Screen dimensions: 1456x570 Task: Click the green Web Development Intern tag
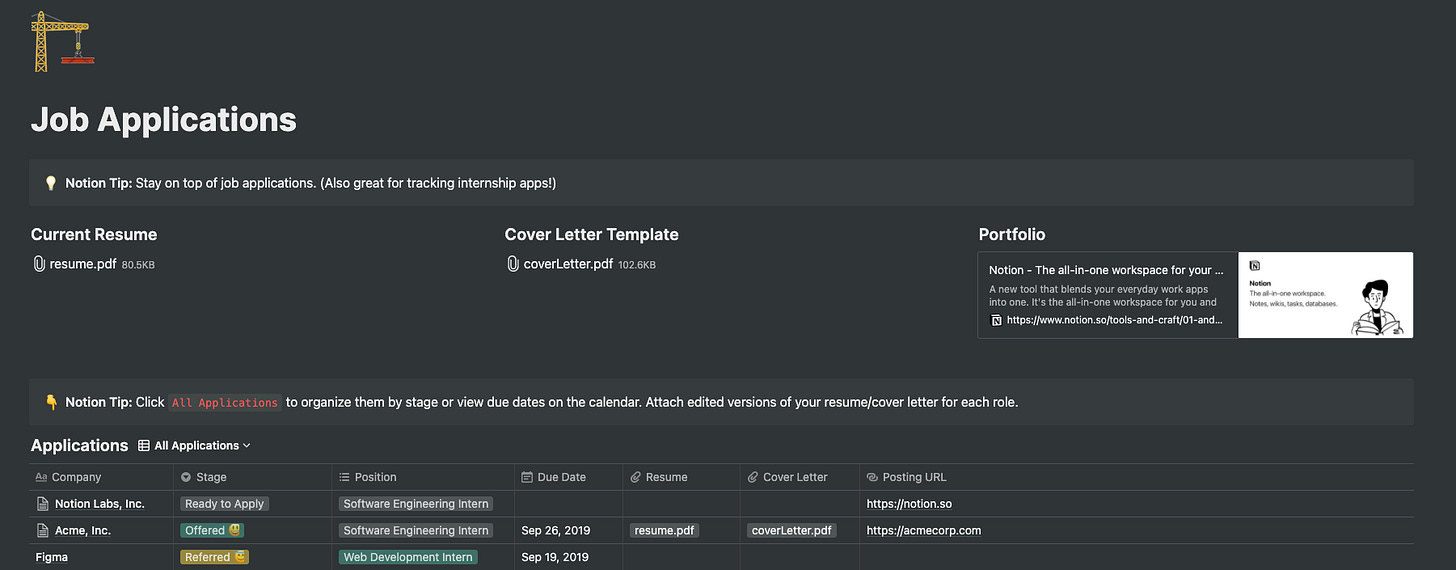(408, 557)
